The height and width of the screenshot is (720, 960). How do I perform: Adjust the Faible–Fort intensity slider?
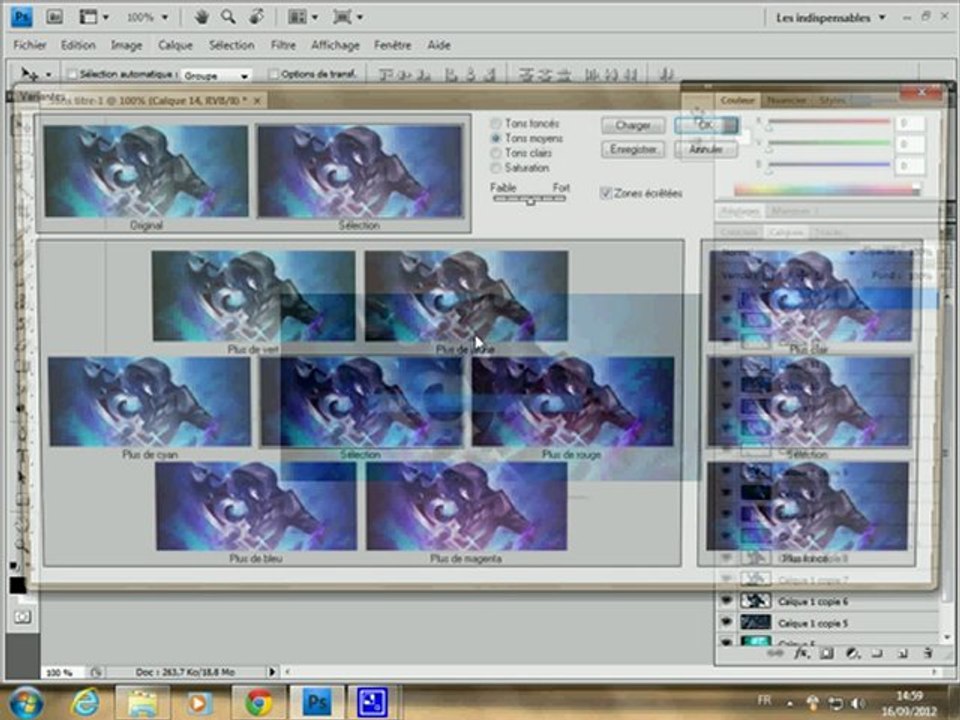530,200
